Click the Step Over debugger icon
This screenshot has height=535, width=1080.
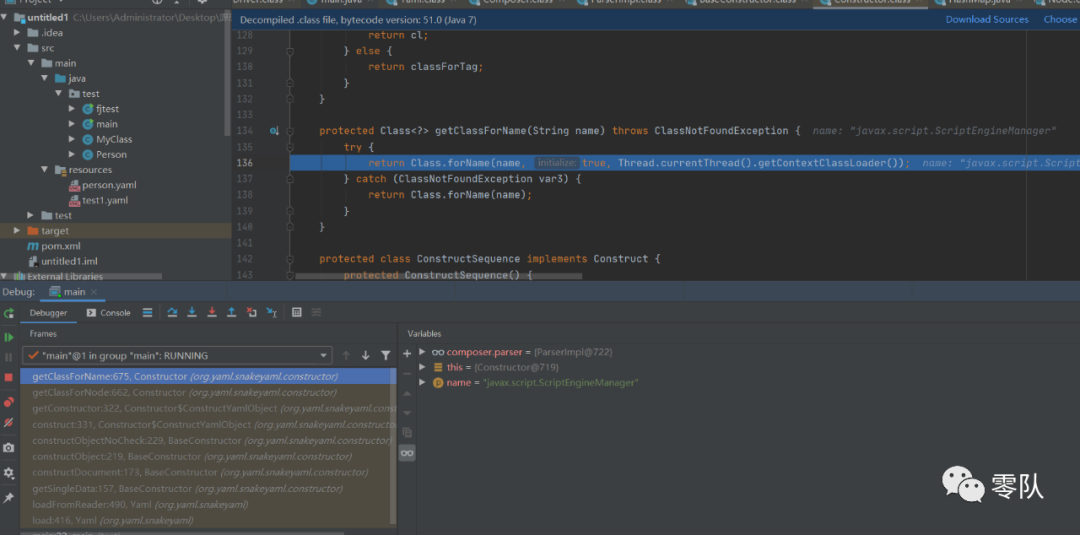[x=172, y=313]
